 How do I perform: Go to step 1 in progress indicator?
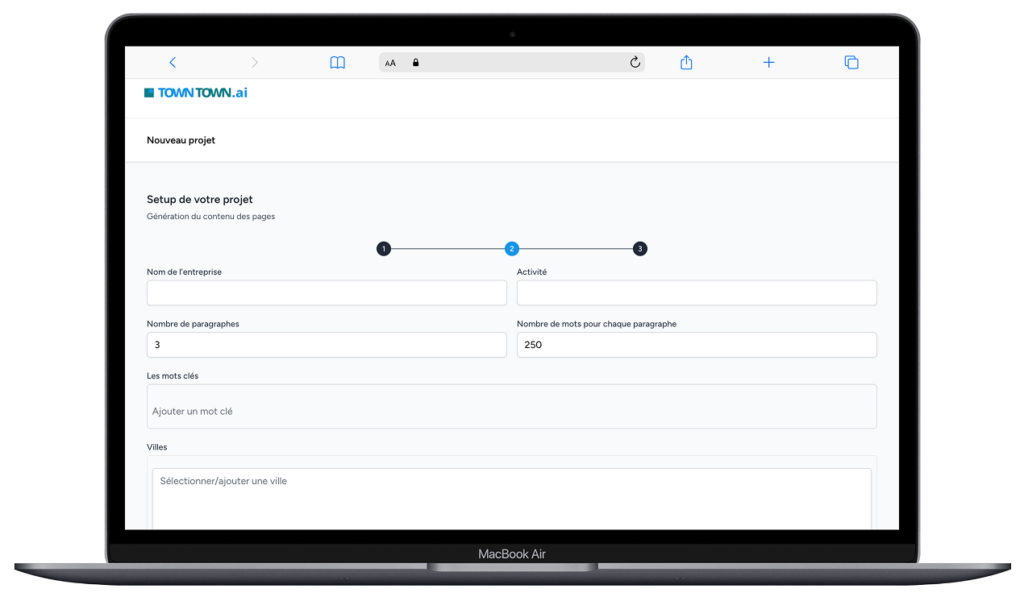(383, 249)
